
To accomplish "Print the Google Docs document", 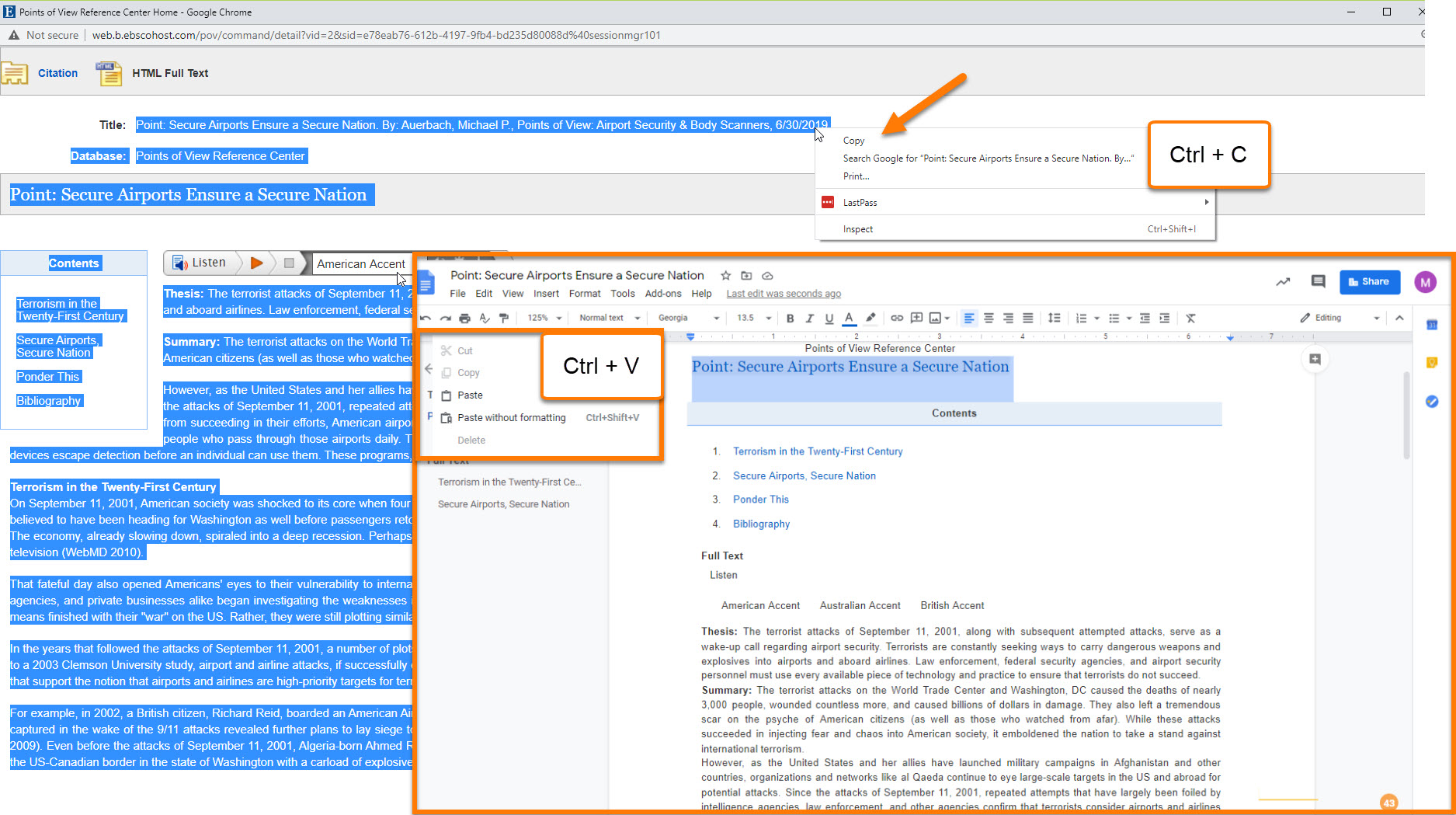I will pyautogui.click(x=464, y=318).
